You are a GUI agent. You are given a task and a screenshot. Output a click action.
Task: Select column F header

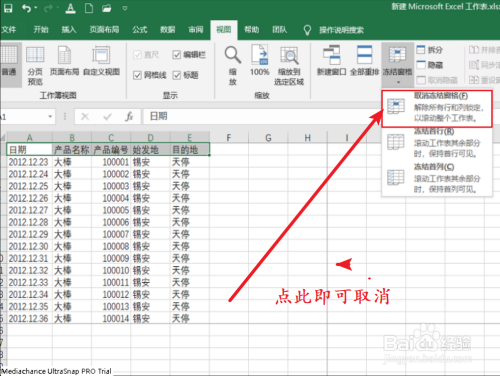pyautogui.click(x=229, y=138)
